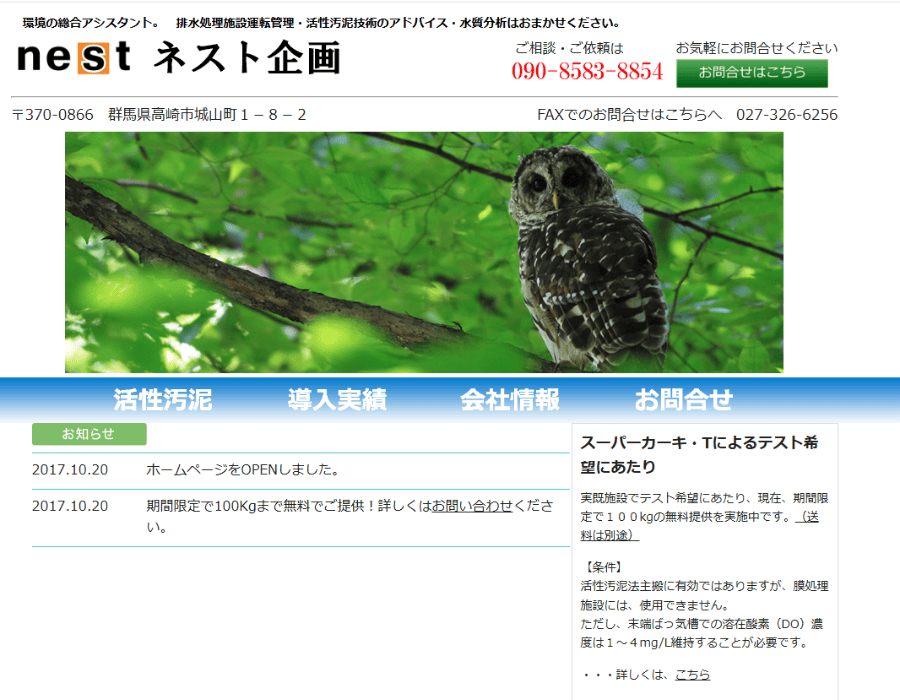Click the nest logo image
900x700 pixels.
(x=74, y=59)
